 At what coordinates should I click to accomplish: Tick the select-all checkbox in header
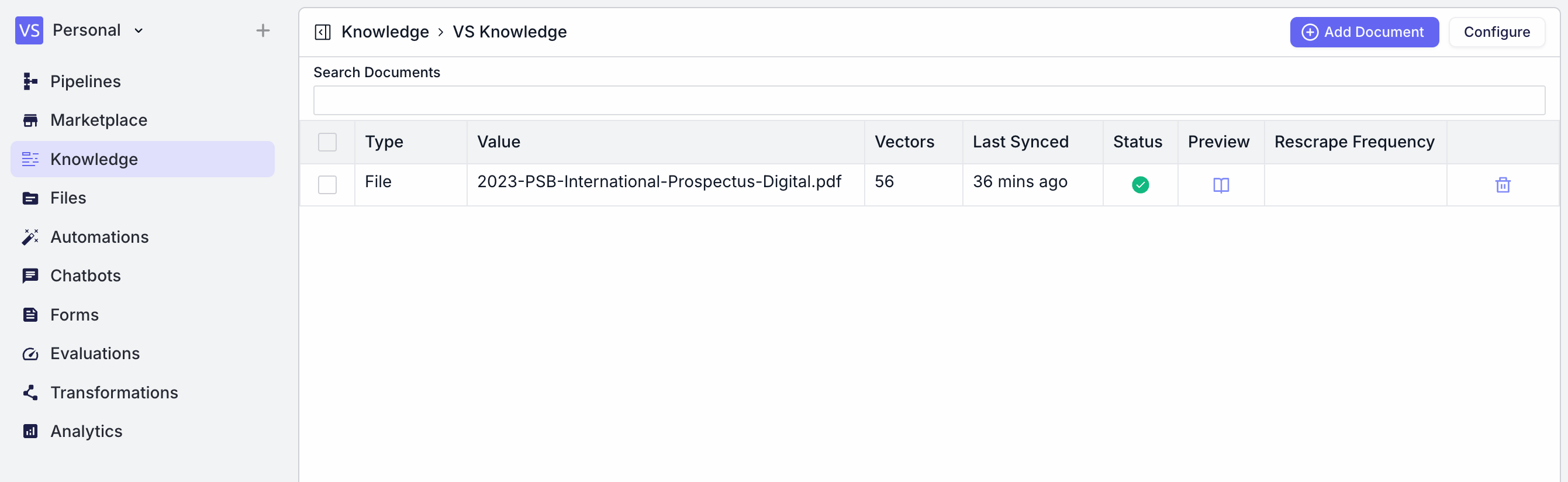click(x=327, y=142)
